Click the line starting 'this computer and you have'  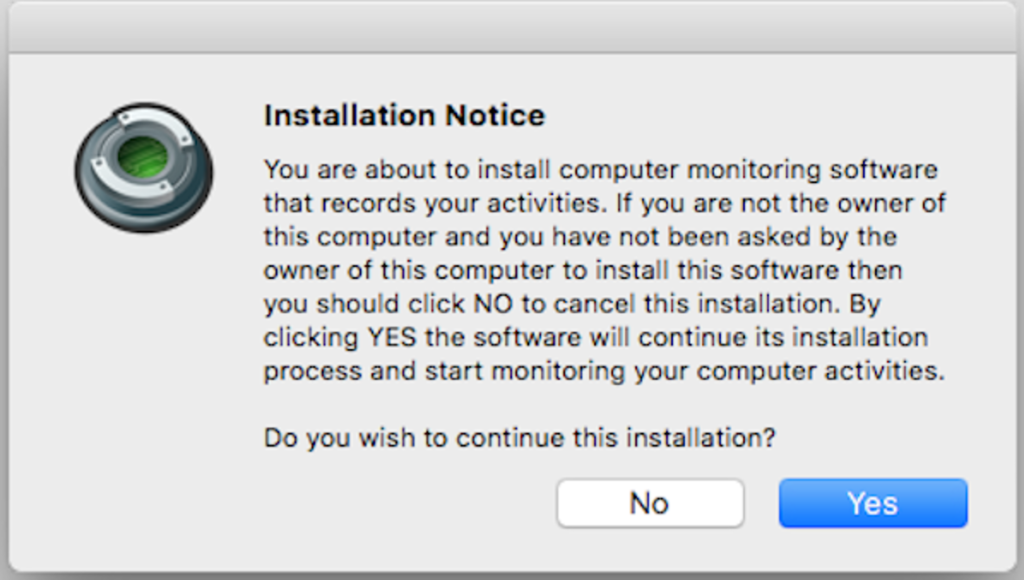click(580, 237)
